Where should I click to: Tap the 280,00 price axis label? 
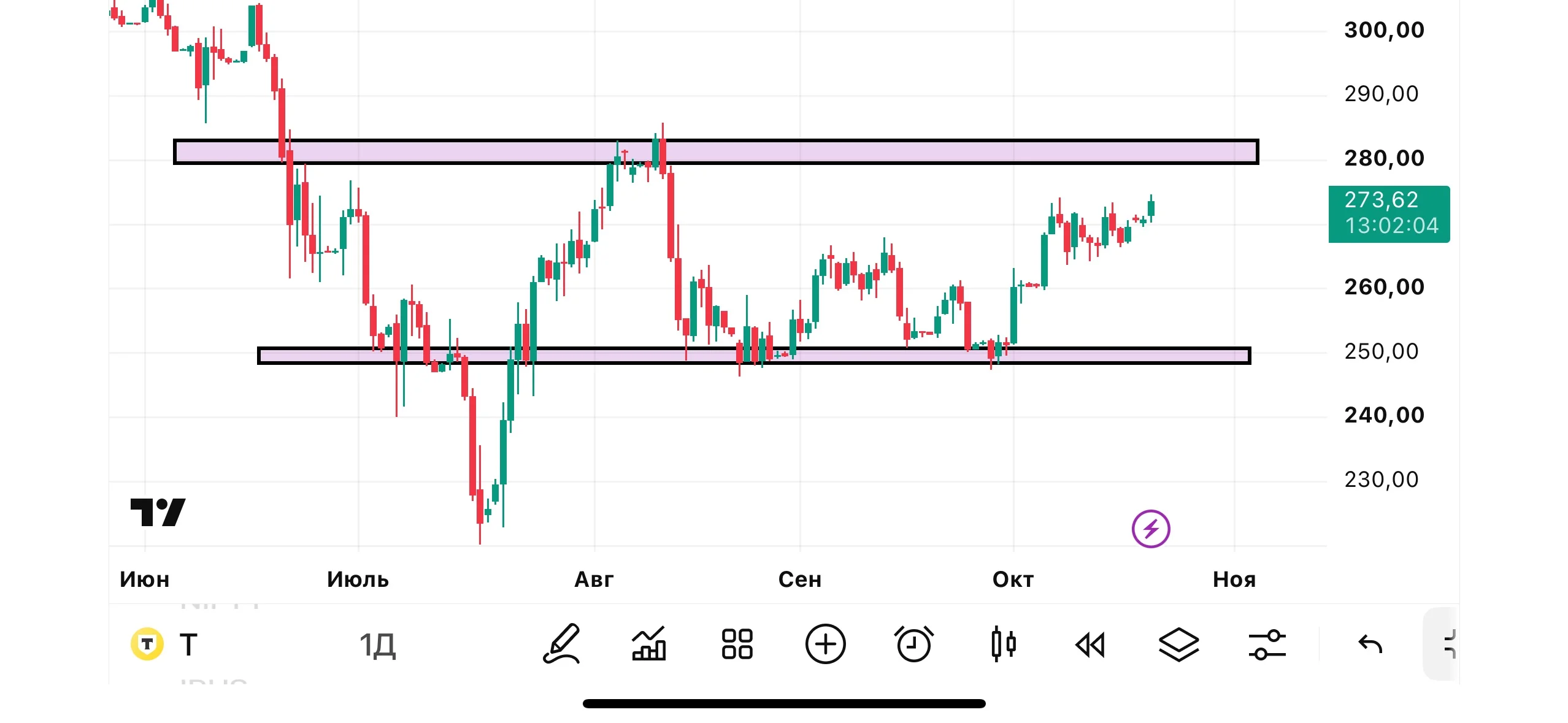point(1384,158)
